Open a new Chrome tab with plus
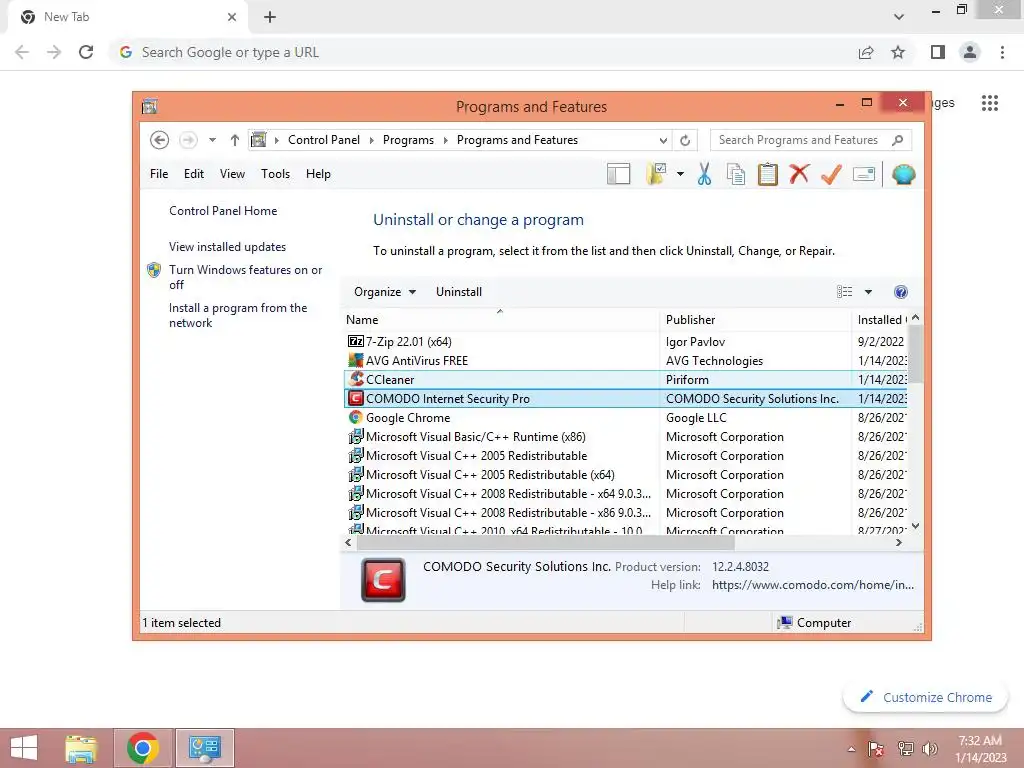Viewport: 1024px width, 768px height. pyautogui.click(x=270, y=17)
